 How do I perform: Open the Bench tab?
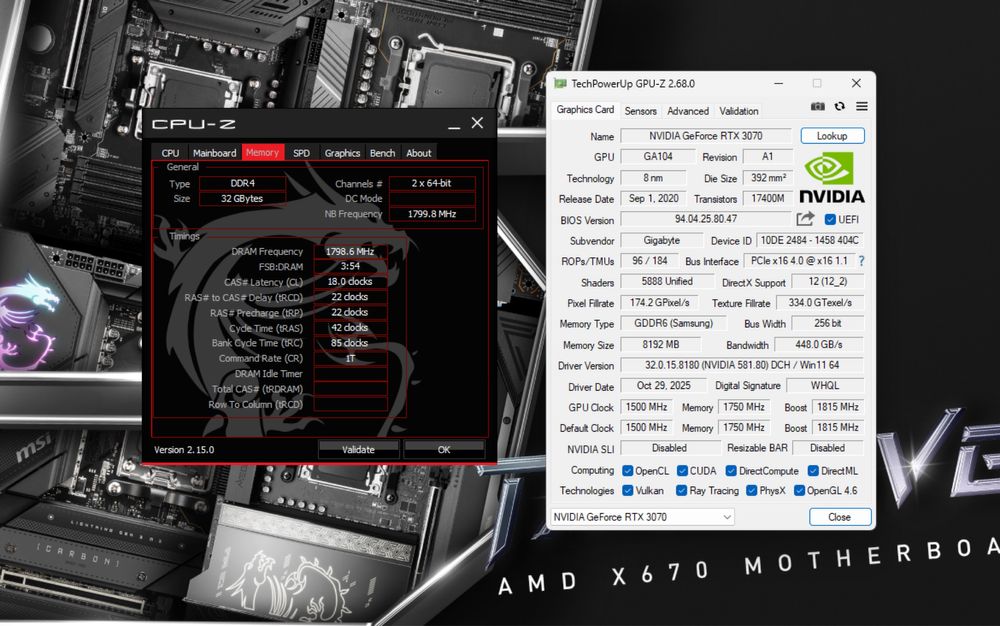(382, 153)
